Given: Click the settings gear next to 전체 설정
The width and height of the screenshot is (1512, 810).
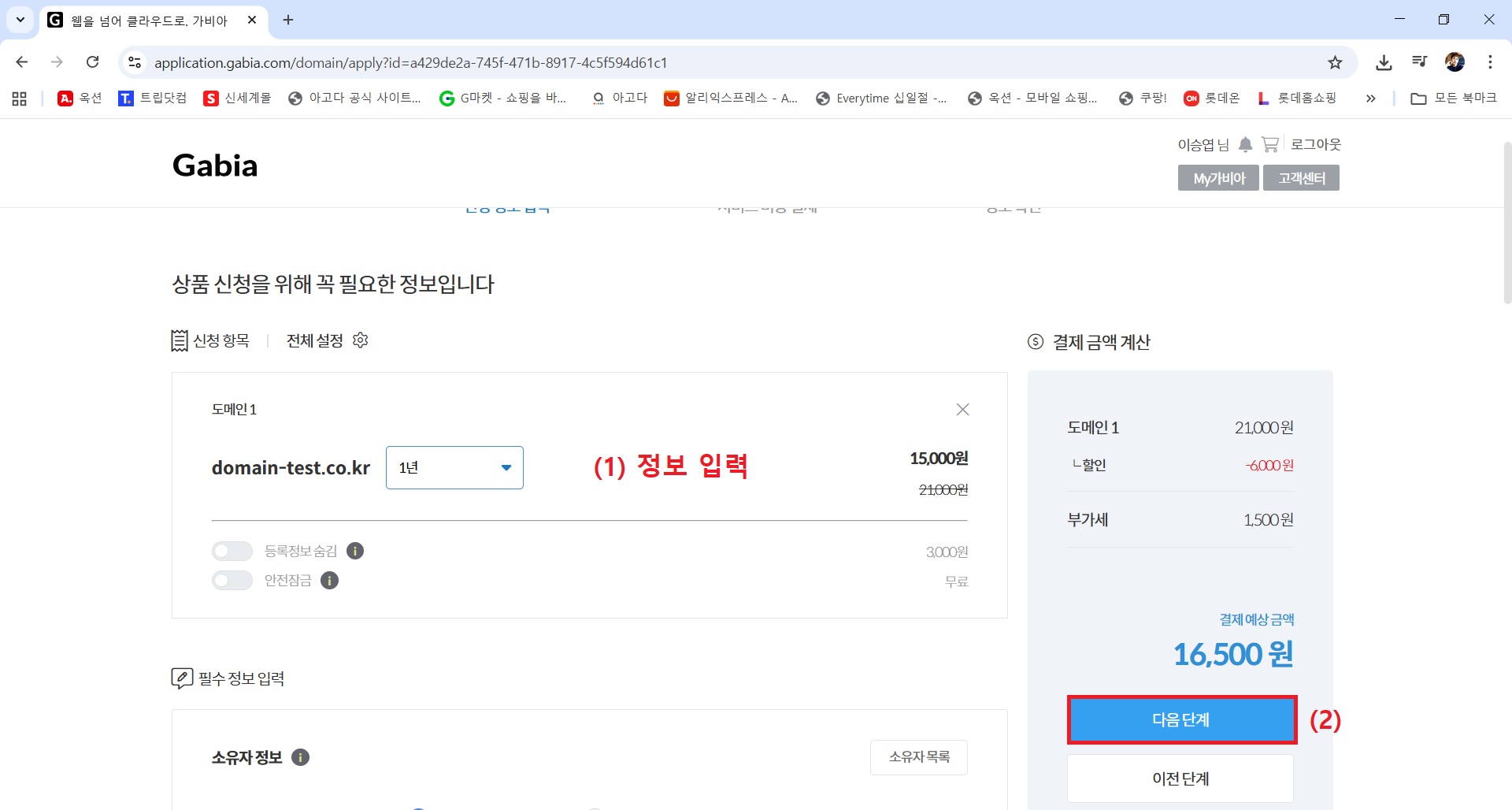Looking at the screenshot, I should point(361,340).
